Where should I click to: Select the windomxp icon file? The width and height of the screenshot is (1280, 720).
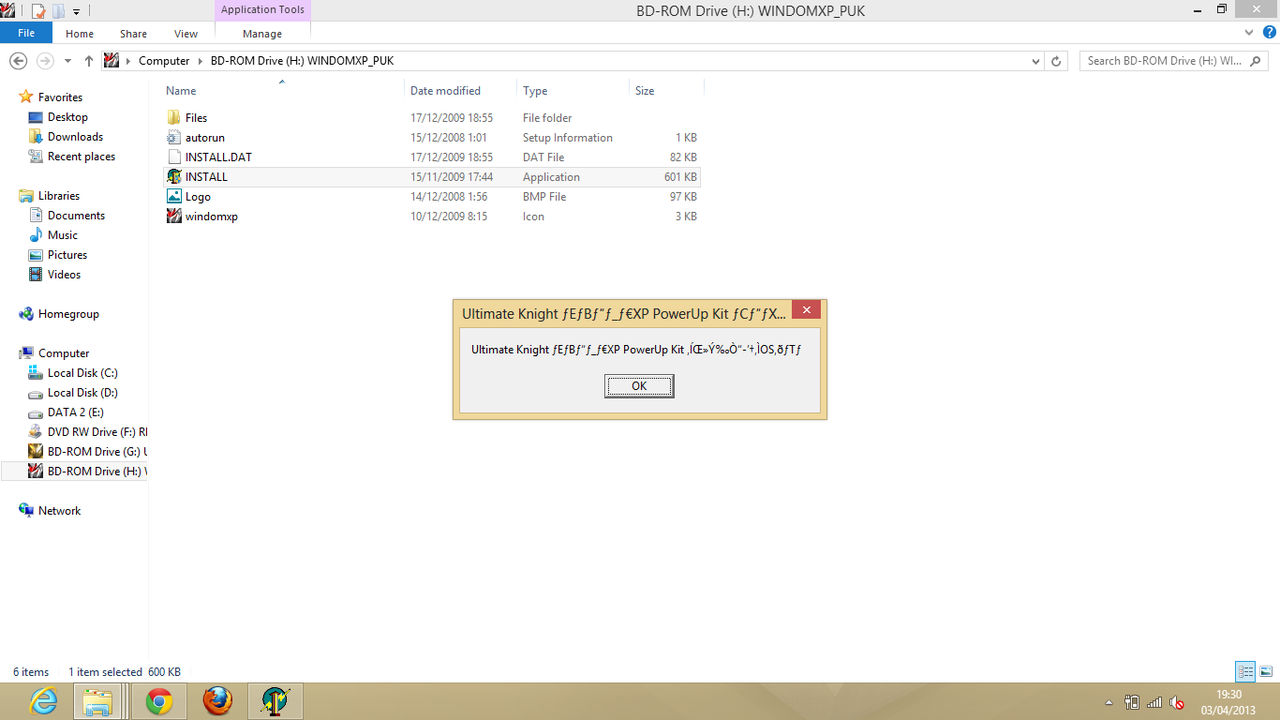(x=174, y=216)
